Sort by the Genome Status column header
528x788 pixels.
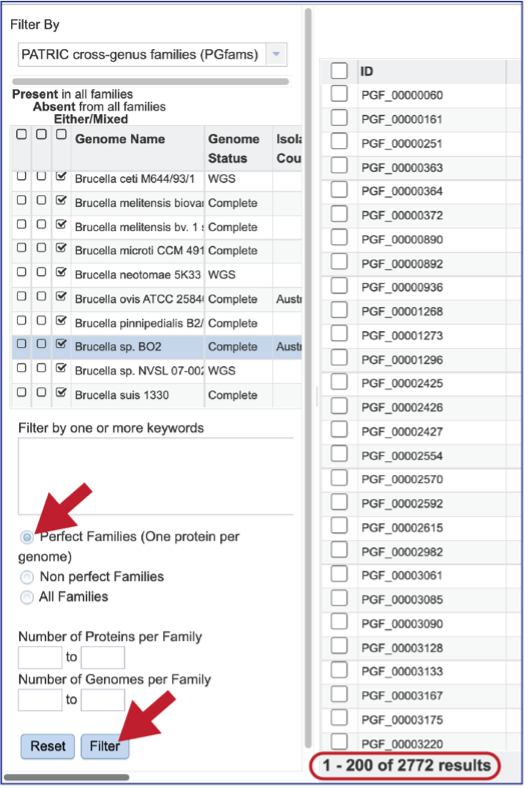click(234, 149)
